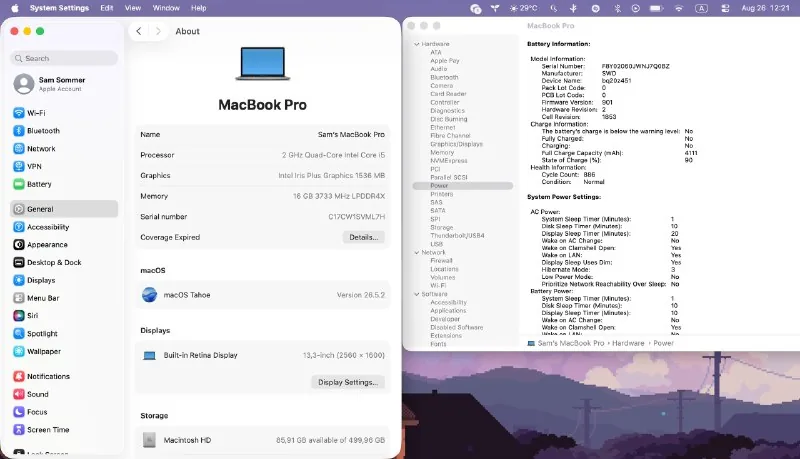Open Sound settings in sidebar

[x=64, y=394]
